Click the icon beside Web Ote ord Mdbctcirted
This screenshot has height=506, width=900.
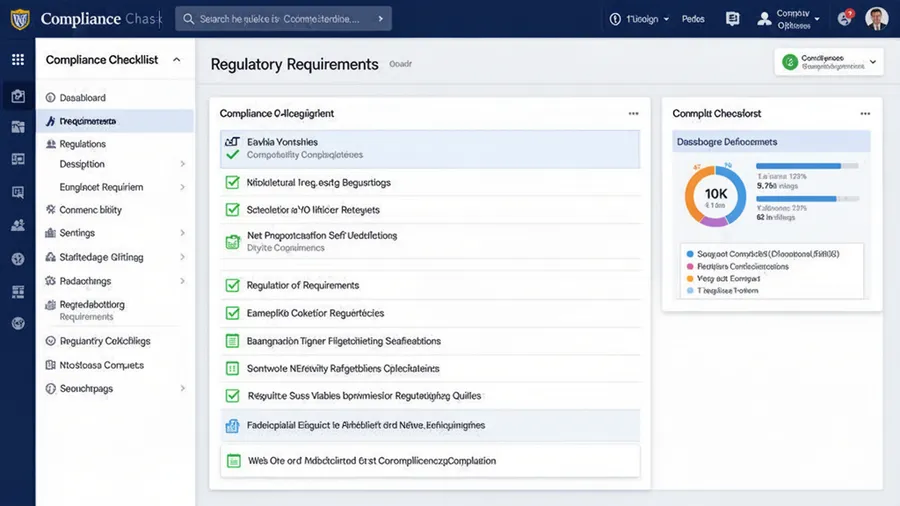pos(234,461)
